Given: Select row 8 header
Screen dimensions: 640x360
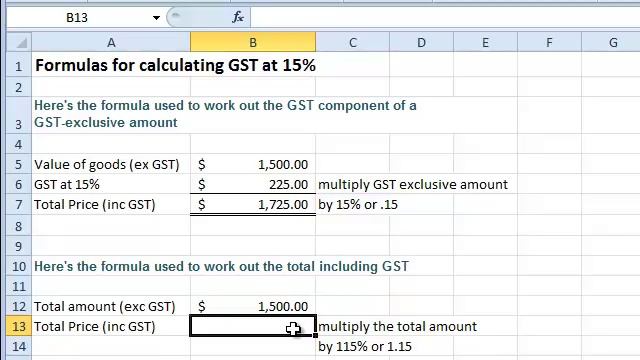Looking at the screenshot, I should [19, 226].
